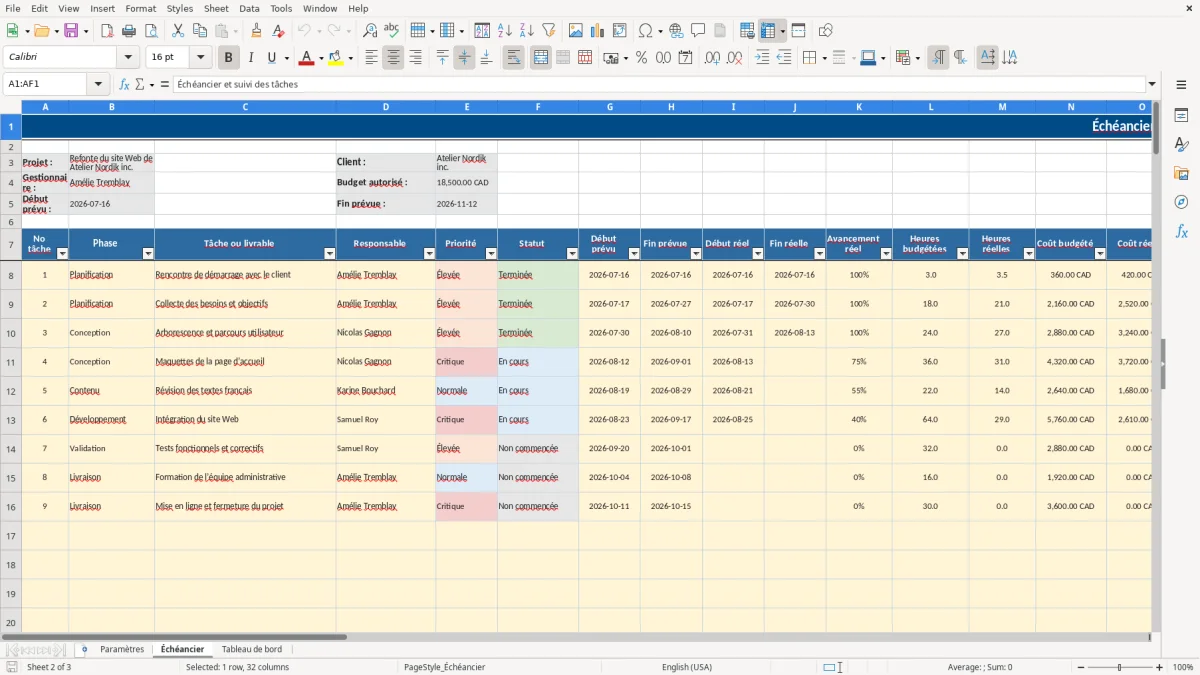Image resolution: width=1200 pixels, height=675 pixels.
Task: Open the Sidebar Gallery icon
Action: tap(1181, 174)
